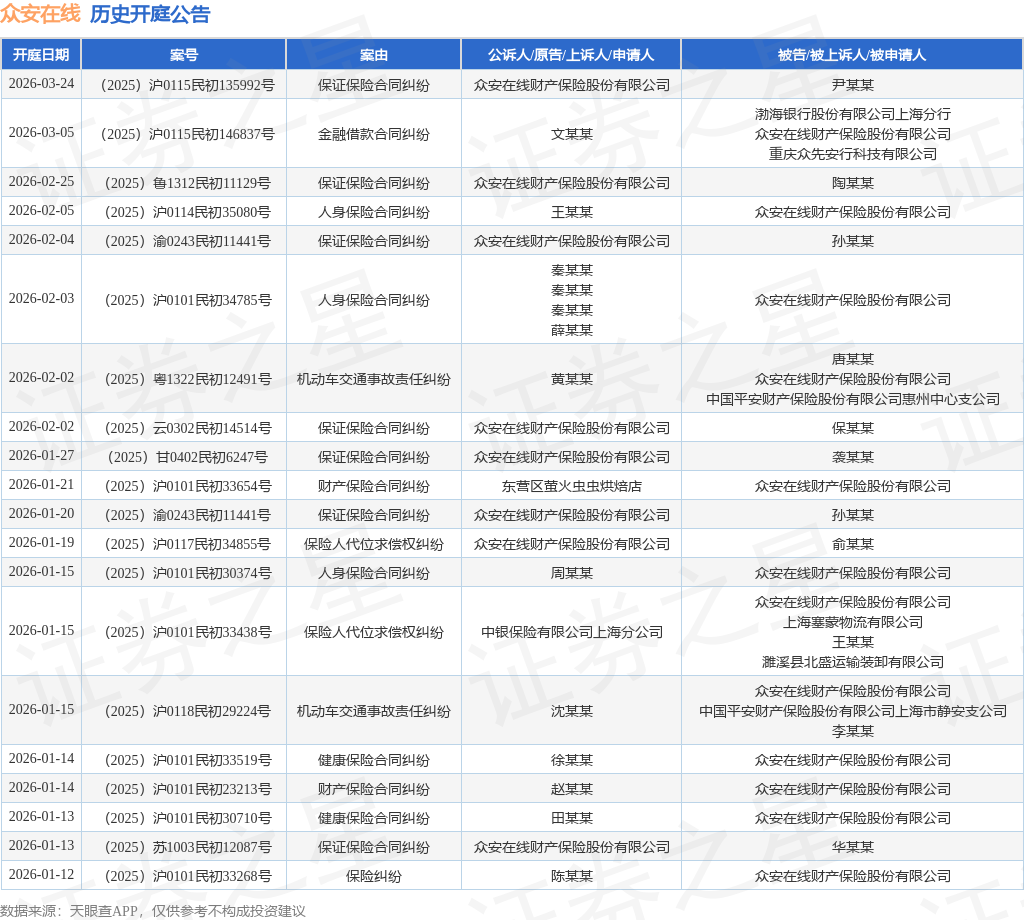Select case number 云0302民初14514号

click(x=212, y=428)
